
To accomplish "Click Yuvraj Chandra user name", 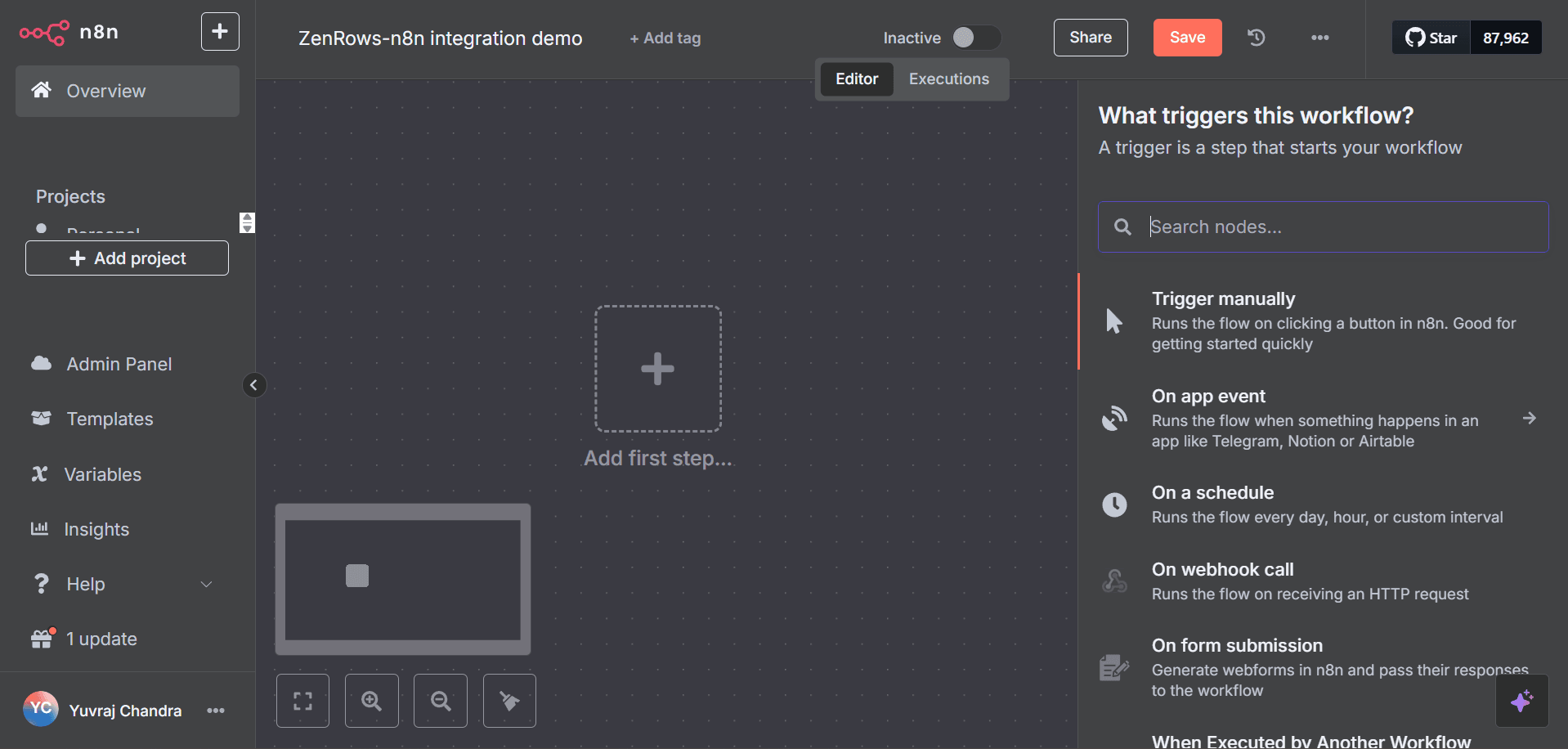I will [x=125, y=711].
